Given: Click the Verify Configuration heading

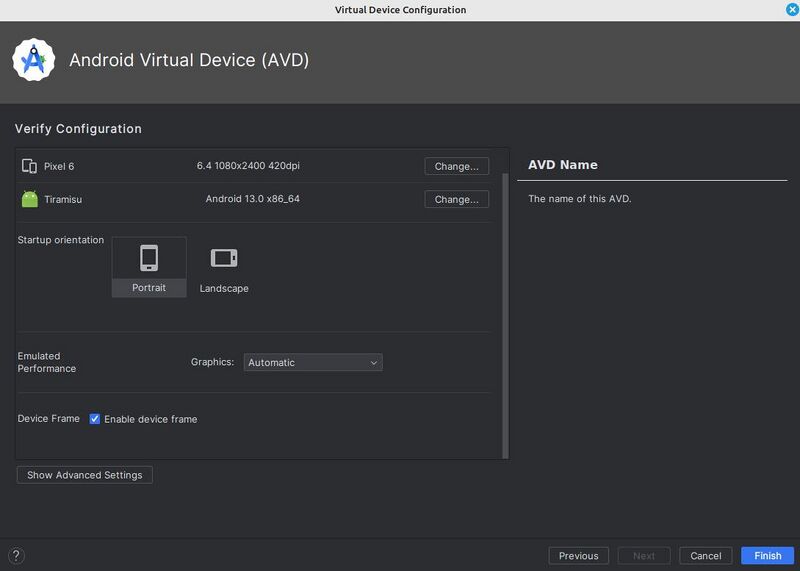Looking at the screenshot, I should (x=78, y=129).
